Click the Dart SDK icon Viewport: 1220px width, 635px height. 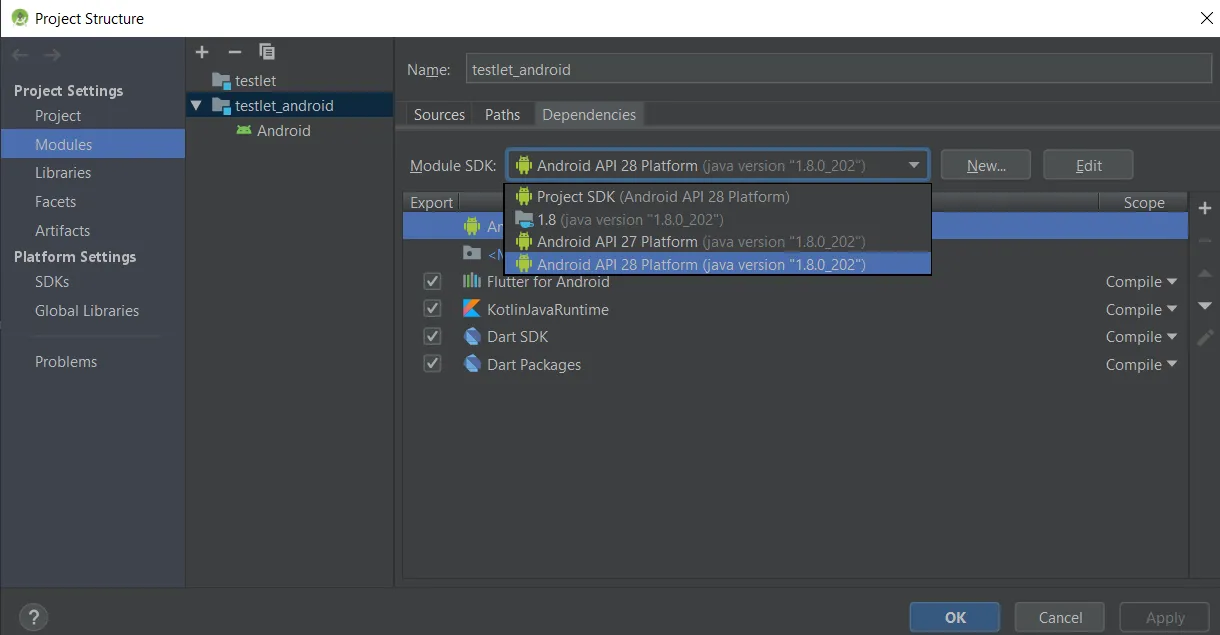pos(472,336)
